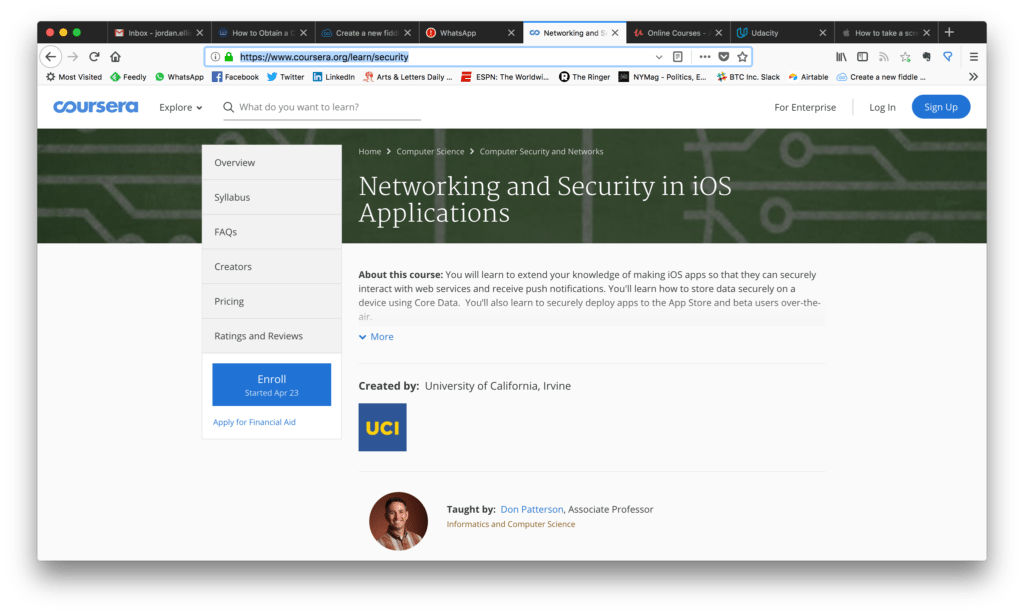Toggle the Firefox sidebar view
Screen dimensions: 1024x614
(861, 56)
